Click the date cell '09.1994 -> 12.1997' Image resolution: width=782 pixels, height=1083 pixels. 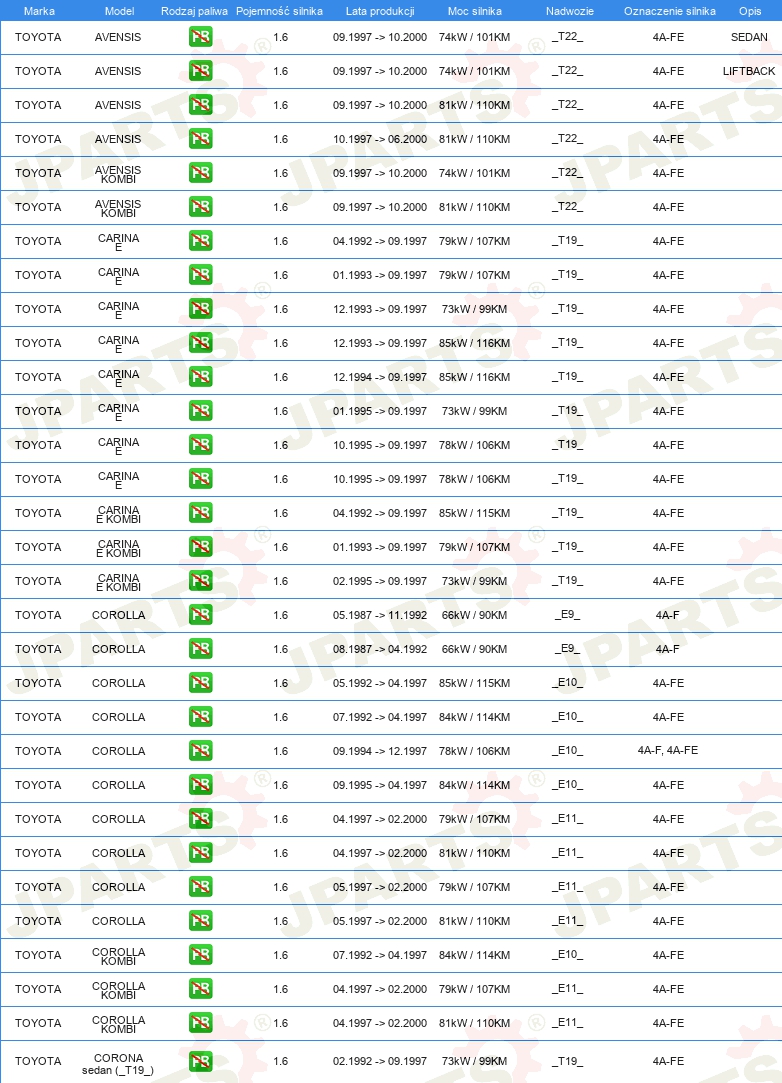tap(380, 751)
